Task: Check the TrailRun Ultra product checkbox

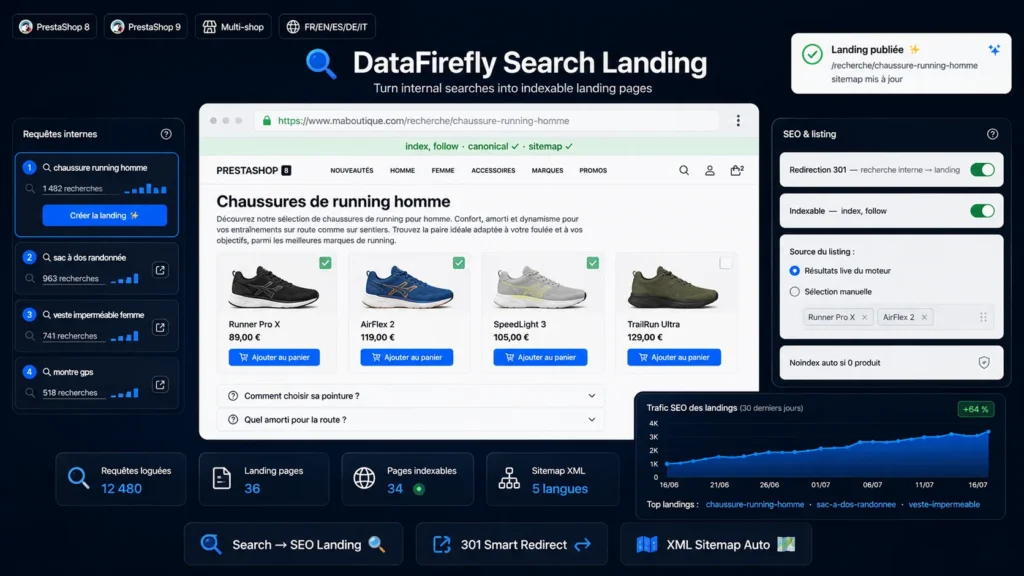Action: click(x=725, y=263)
